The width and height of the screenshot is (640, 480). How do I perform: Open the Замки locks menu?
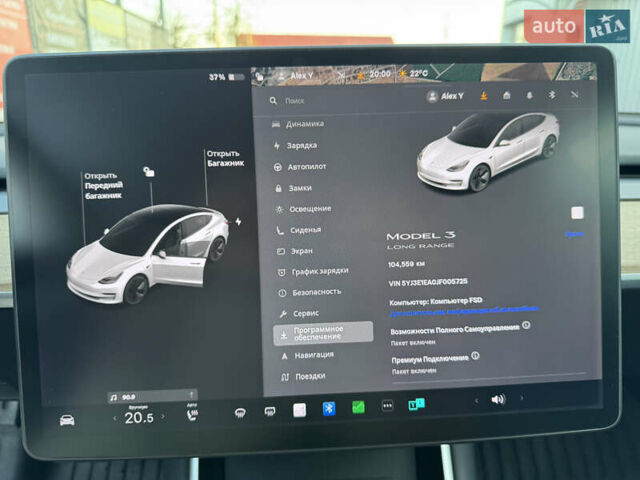pyautogui.click(x=293, y=188)
